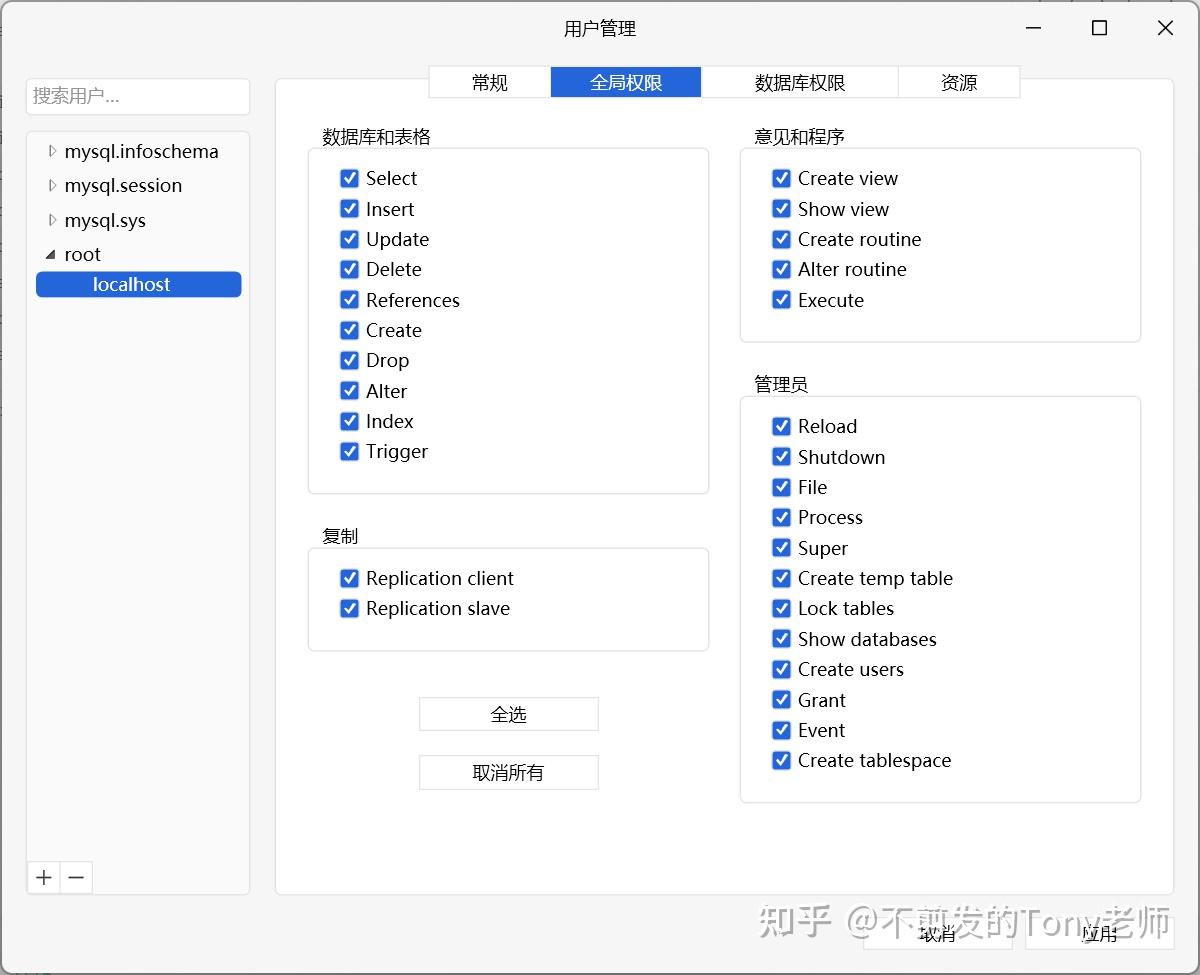Collapse the root tree node
The image size is (1200, 975).
[50, 254]
